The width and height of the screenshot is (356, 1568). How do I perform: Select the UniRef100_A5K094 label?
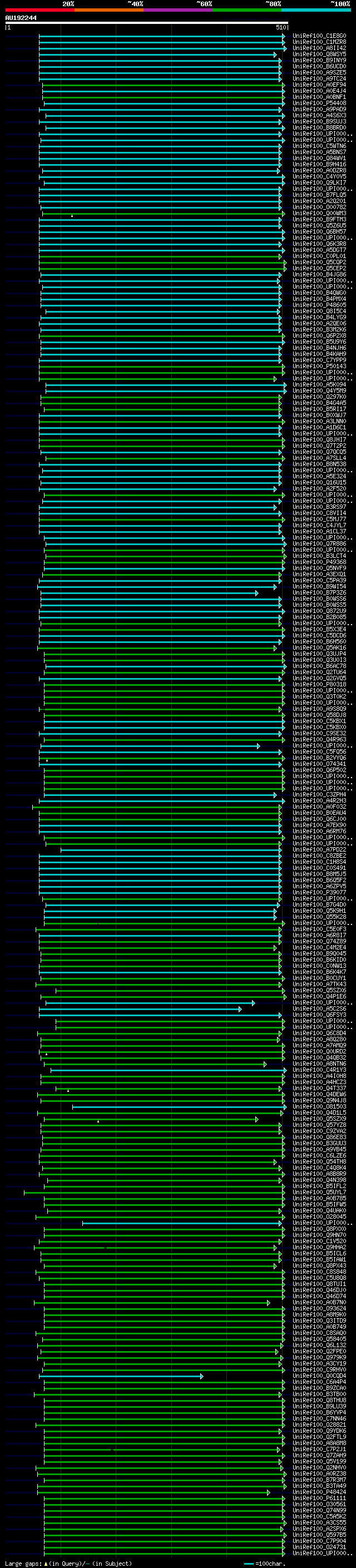(319, 385)
